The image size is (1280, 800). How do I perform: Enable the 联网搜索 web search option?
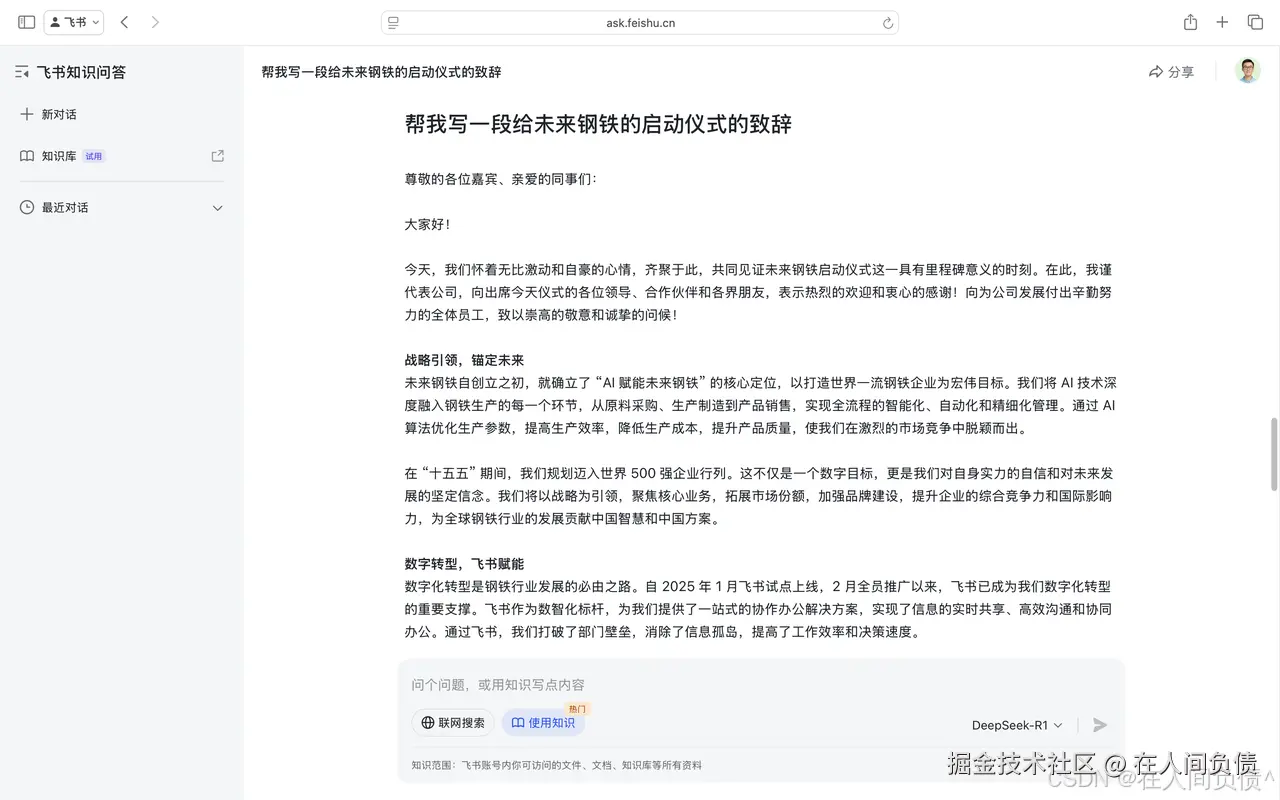(452, 722)
